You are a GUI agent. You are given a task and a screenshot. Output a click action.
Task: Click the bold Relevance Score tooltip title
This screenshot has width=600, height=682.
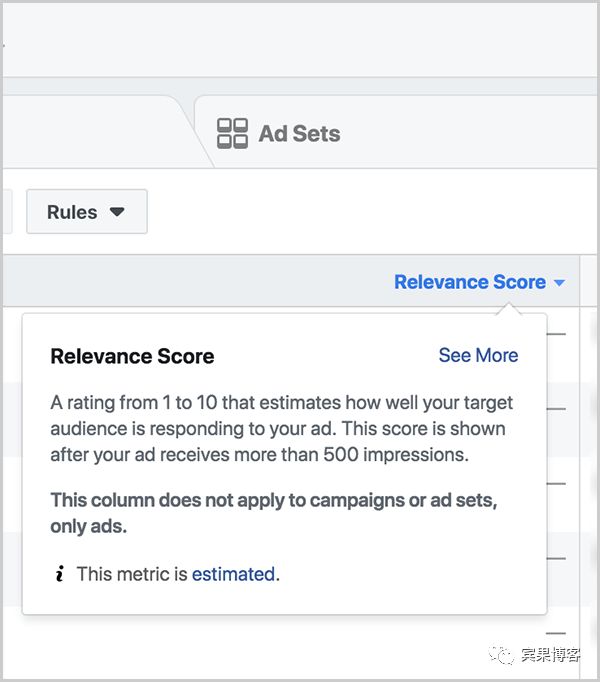tap(132, 356)
